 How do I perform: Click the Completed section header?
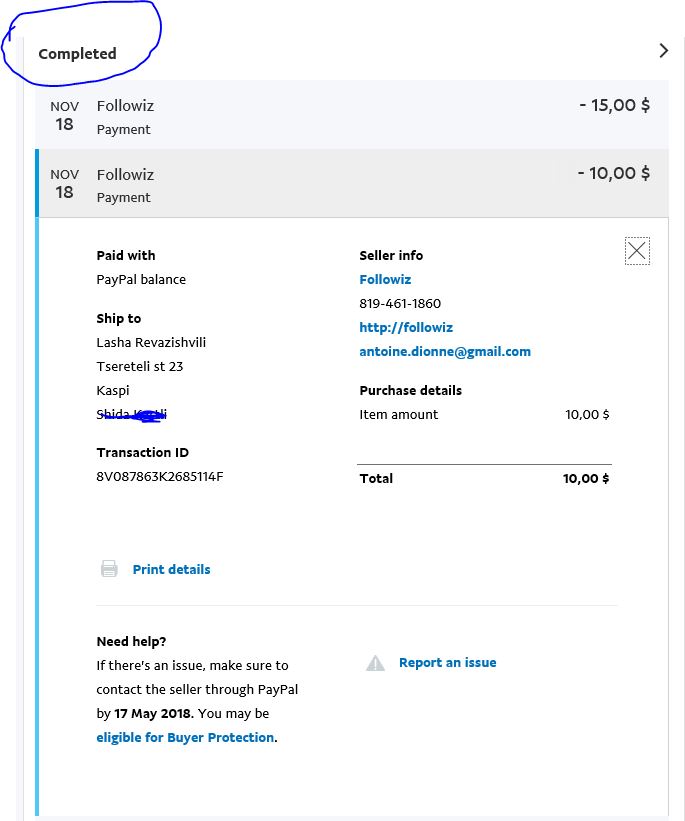(x=78, y=53)
